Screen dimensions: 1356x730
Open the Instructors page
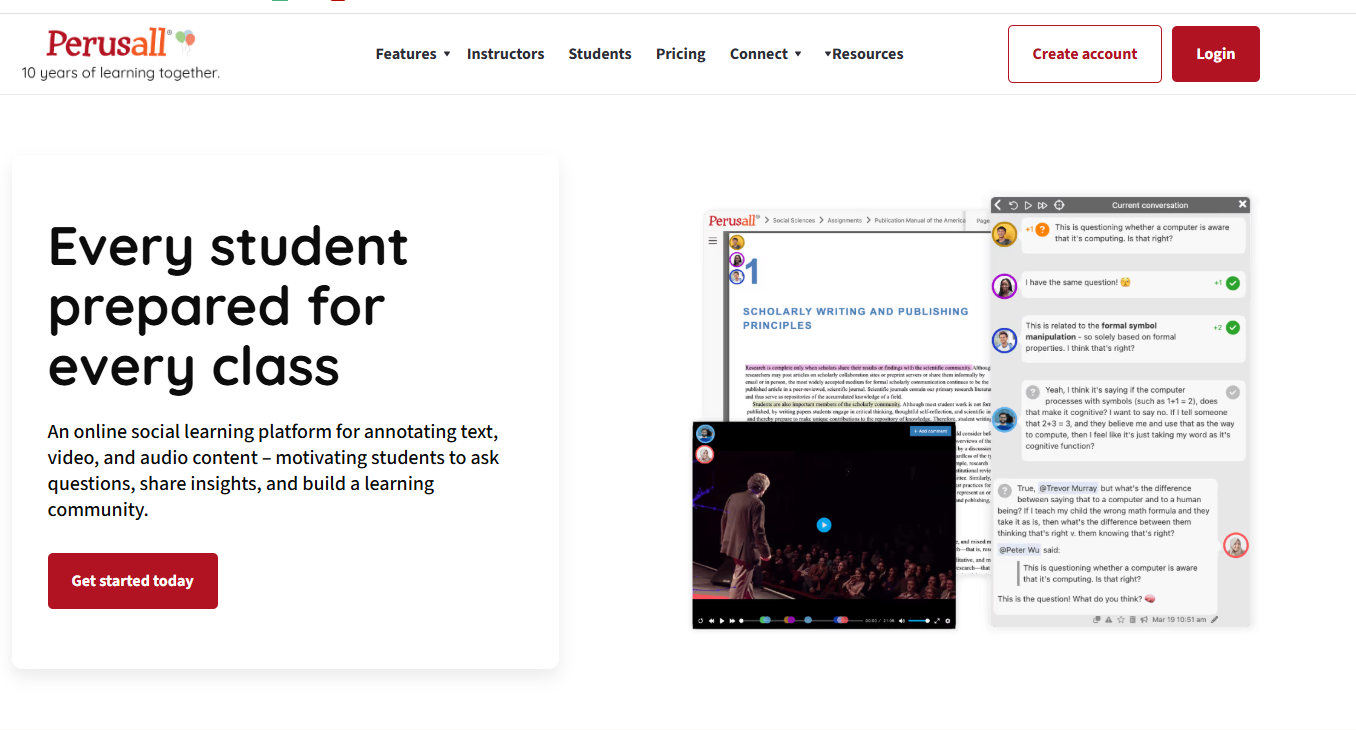click(x=505, y=54)
